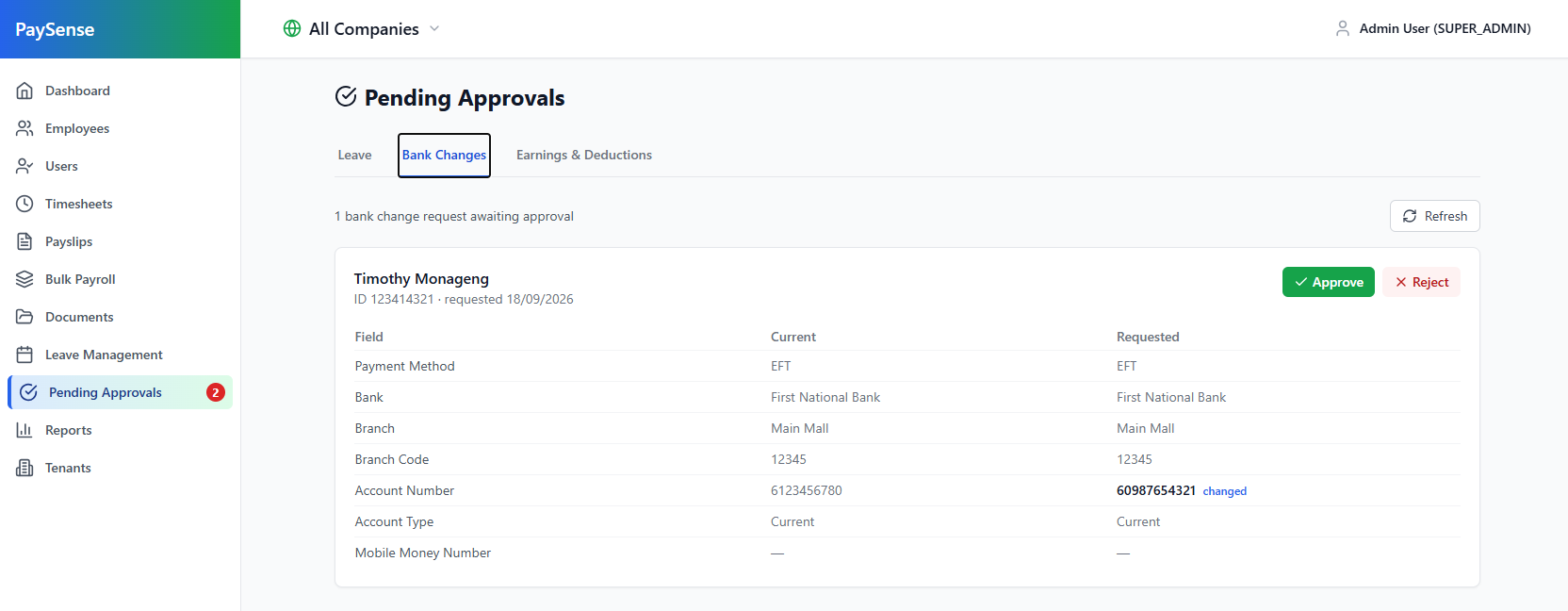Click the Timothy Monageng name
Viewport: 1568px width, 611px height.
click(421, 278)
